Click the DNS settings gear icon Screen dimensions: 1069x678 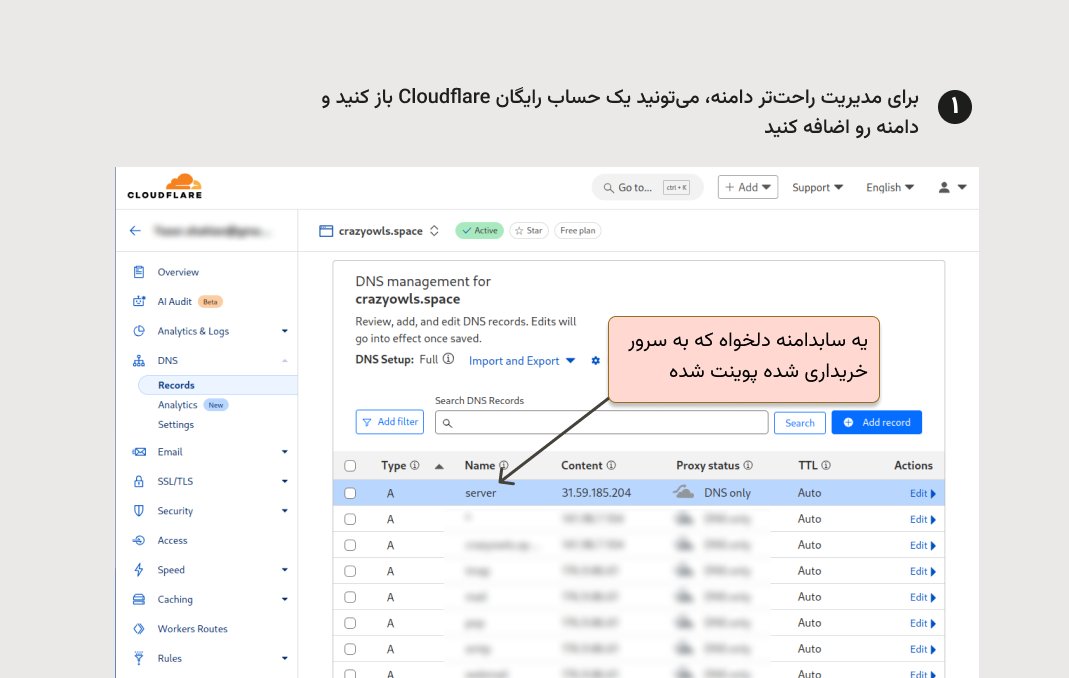pyautogui.click(x=596, y=360)
